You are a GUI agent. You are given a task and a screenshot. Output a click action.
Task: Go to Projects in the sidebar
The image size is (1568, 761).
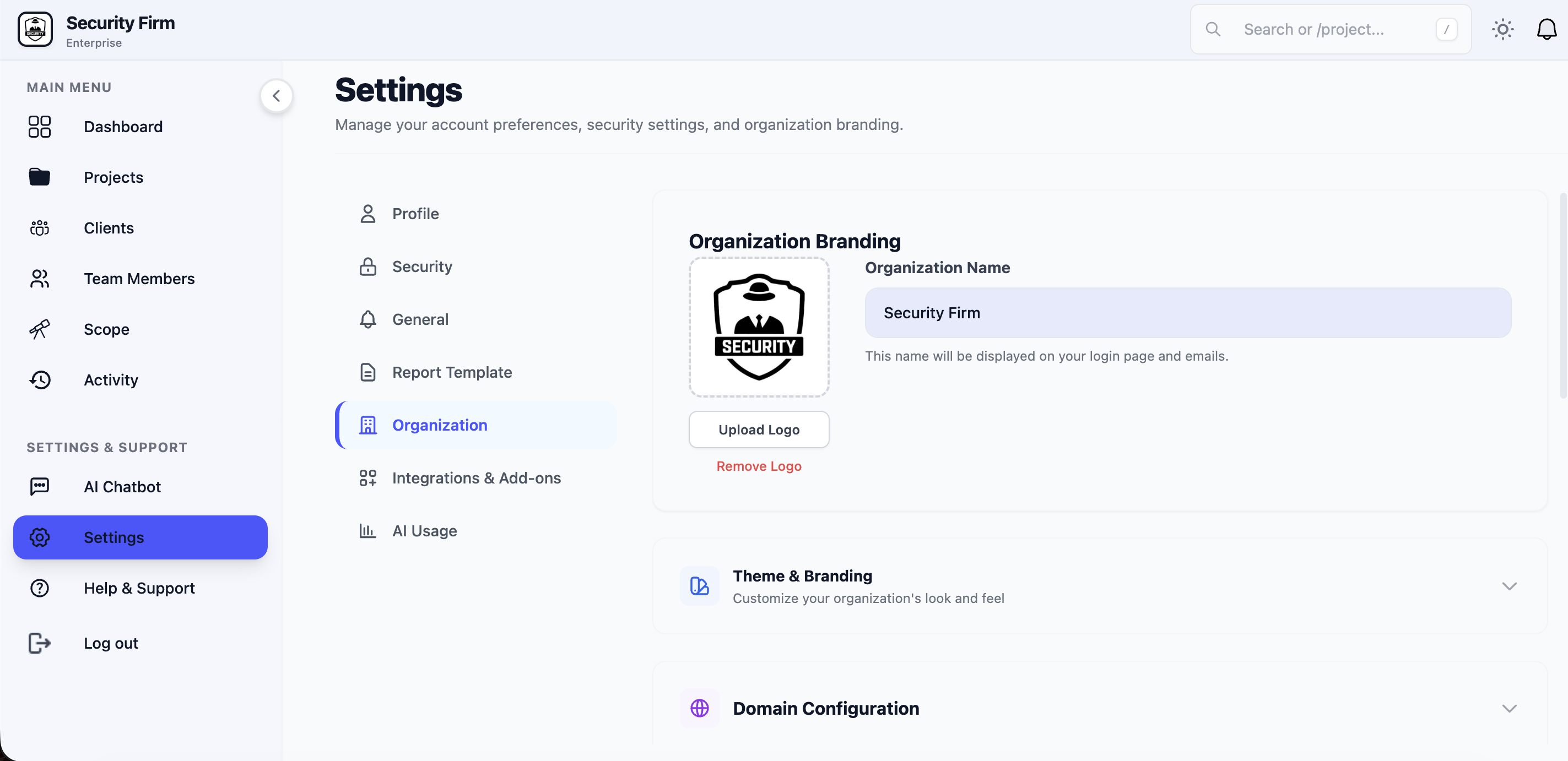140,177
